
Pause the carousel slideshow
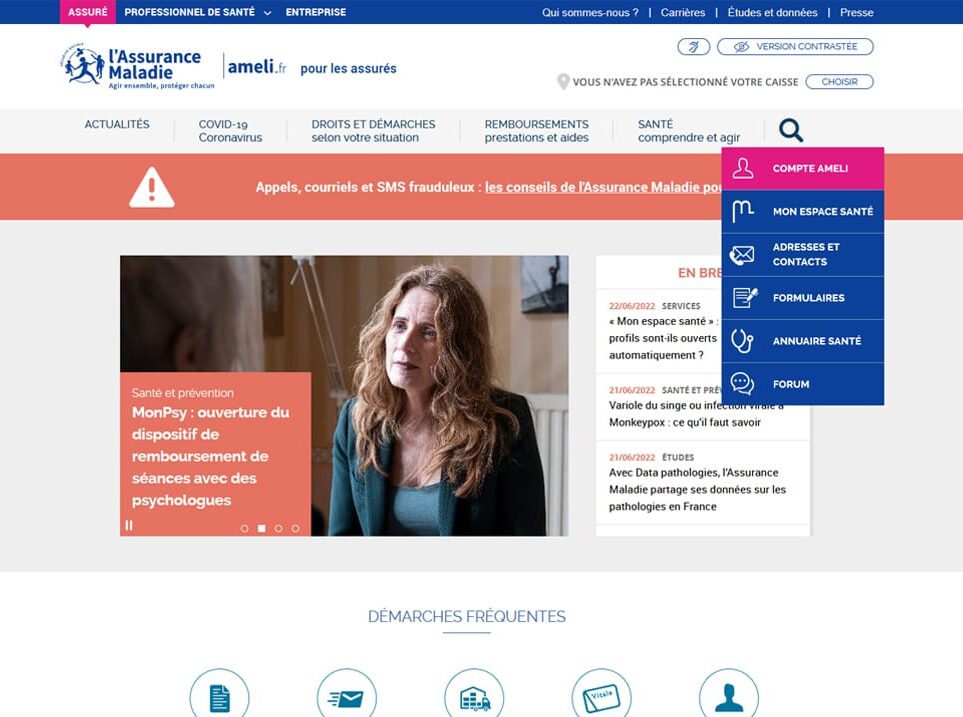coord(129,525)
